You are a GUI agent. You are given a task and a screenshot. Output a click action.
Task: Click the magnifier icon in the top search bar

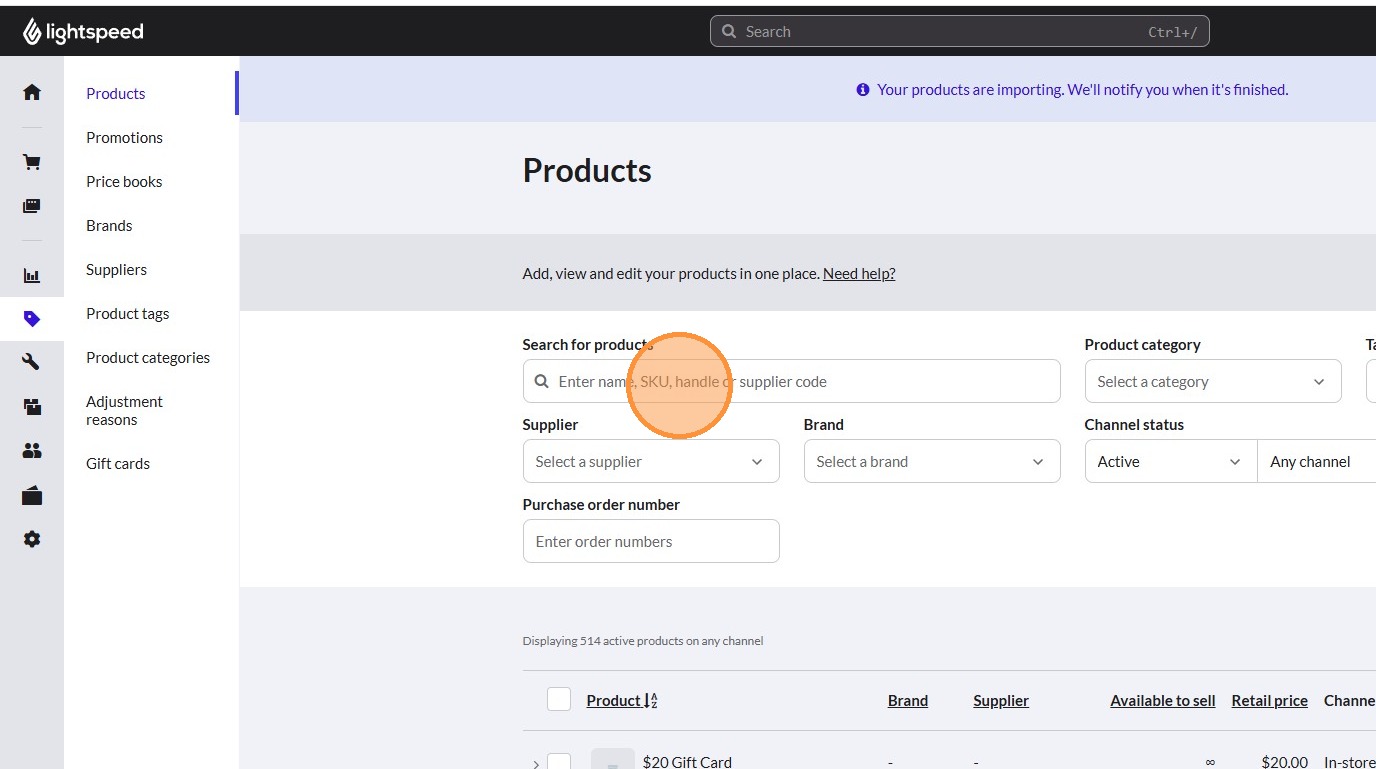click(x=729, y=32)
